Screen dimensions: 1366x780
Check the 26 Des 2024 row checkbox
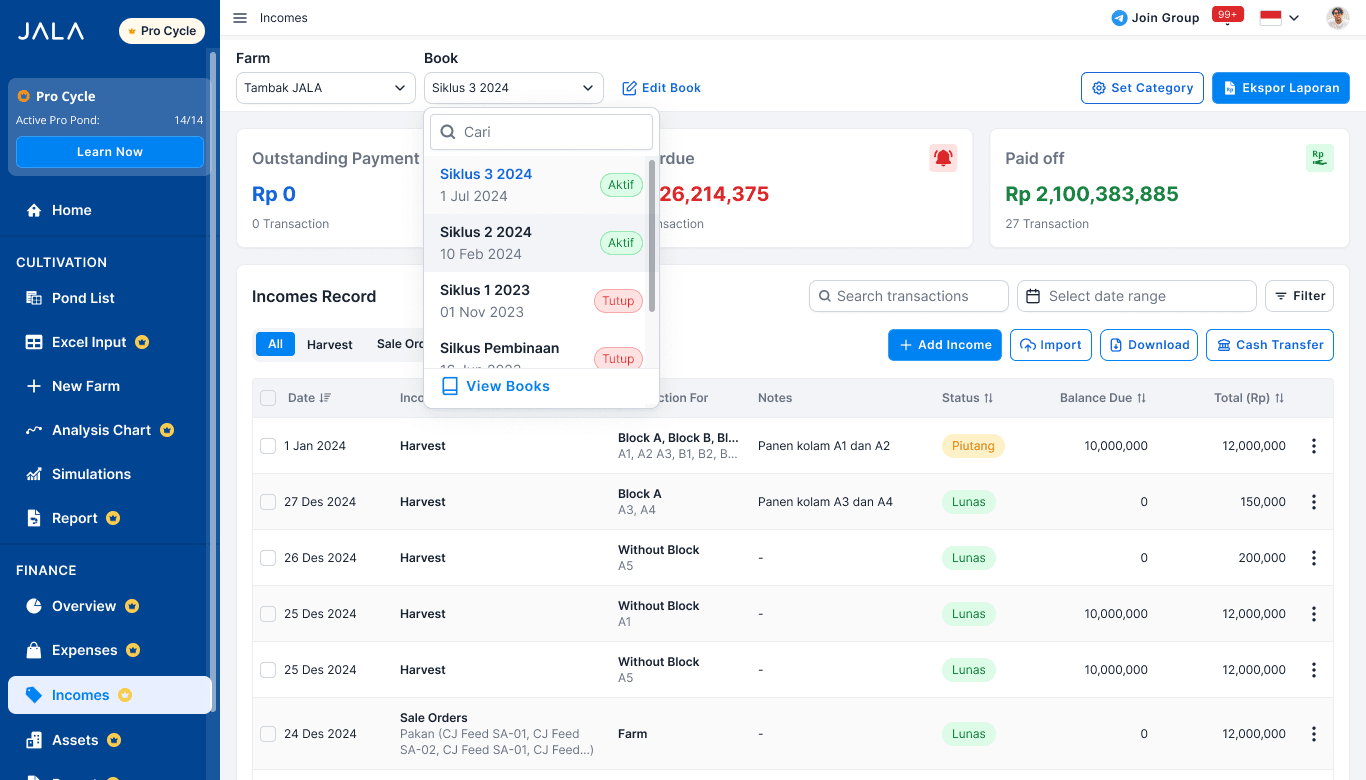click(268, 558)
